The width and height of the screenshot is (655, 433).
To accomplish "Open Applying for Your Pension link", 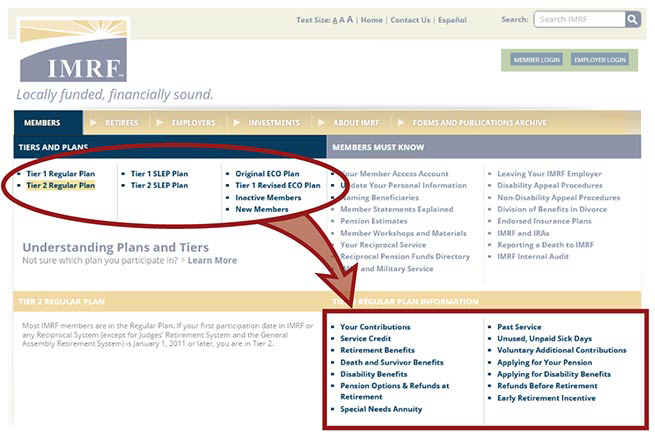I will click(544, 362).
